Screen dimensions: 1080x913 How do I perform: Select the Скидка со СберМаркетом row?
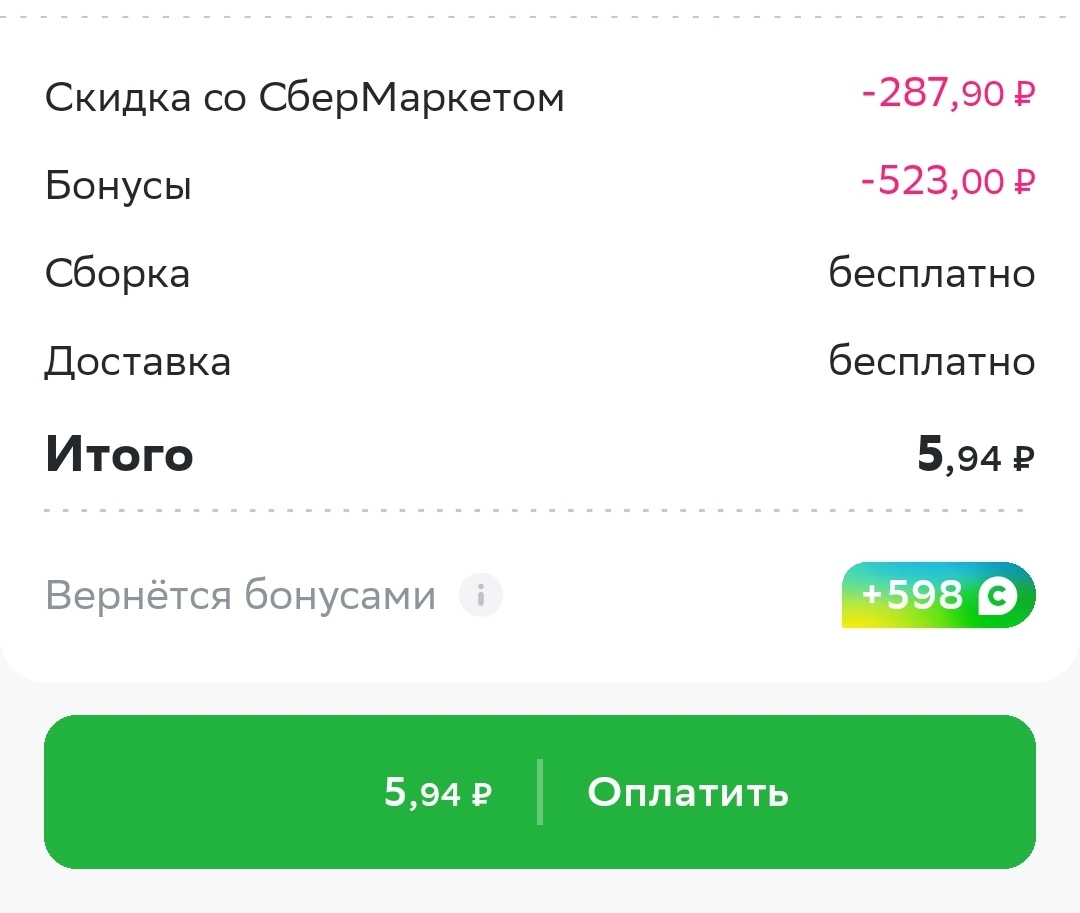[540, 96]
